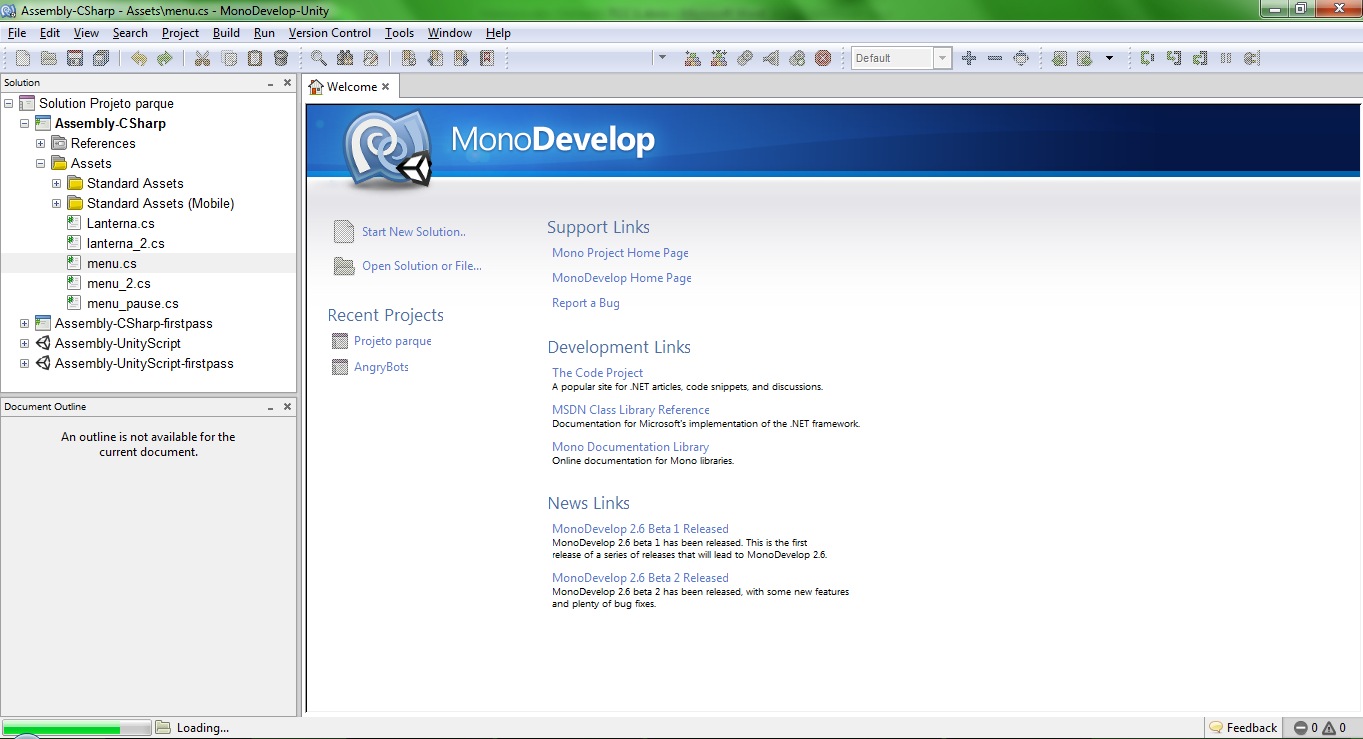1363x739 pixels.
Task: Click Open Solution or File link
Action: coord(422,266)
